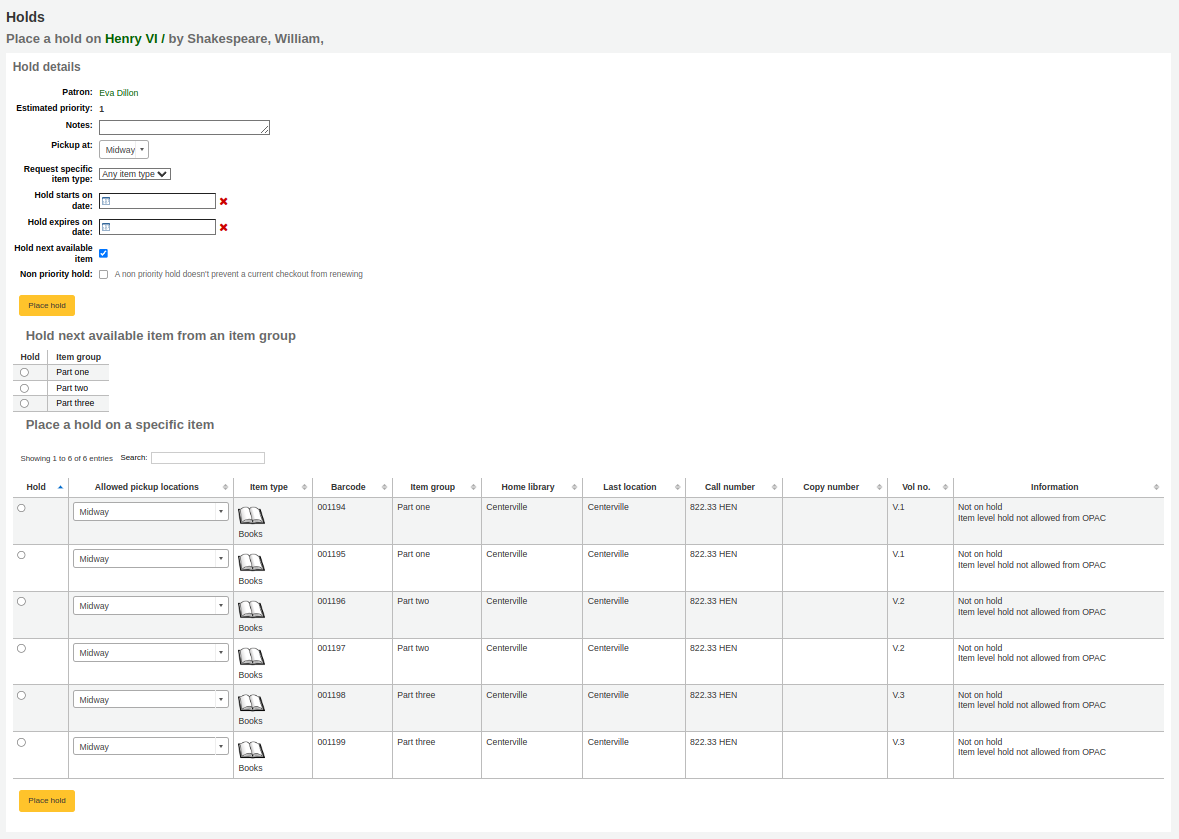1179x839 pixels.
Task: Click the Books icon for barcode 001198
Action: coord(251,702)
